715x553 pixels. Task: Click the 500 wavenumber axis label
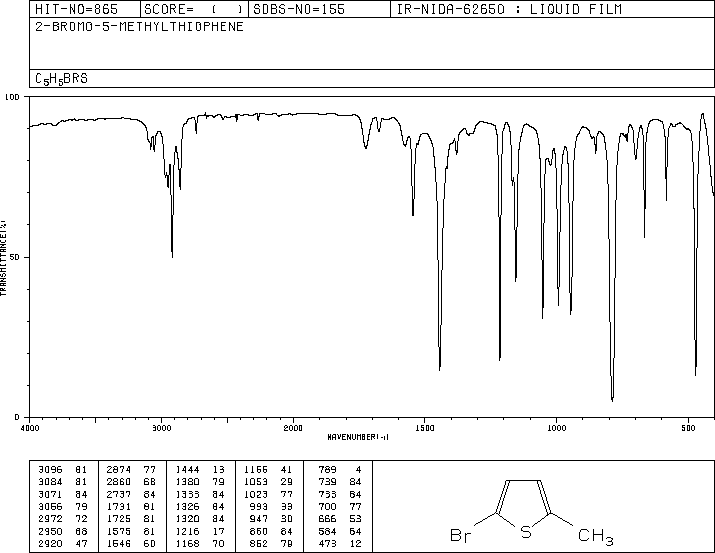click(x=688, y=428)
